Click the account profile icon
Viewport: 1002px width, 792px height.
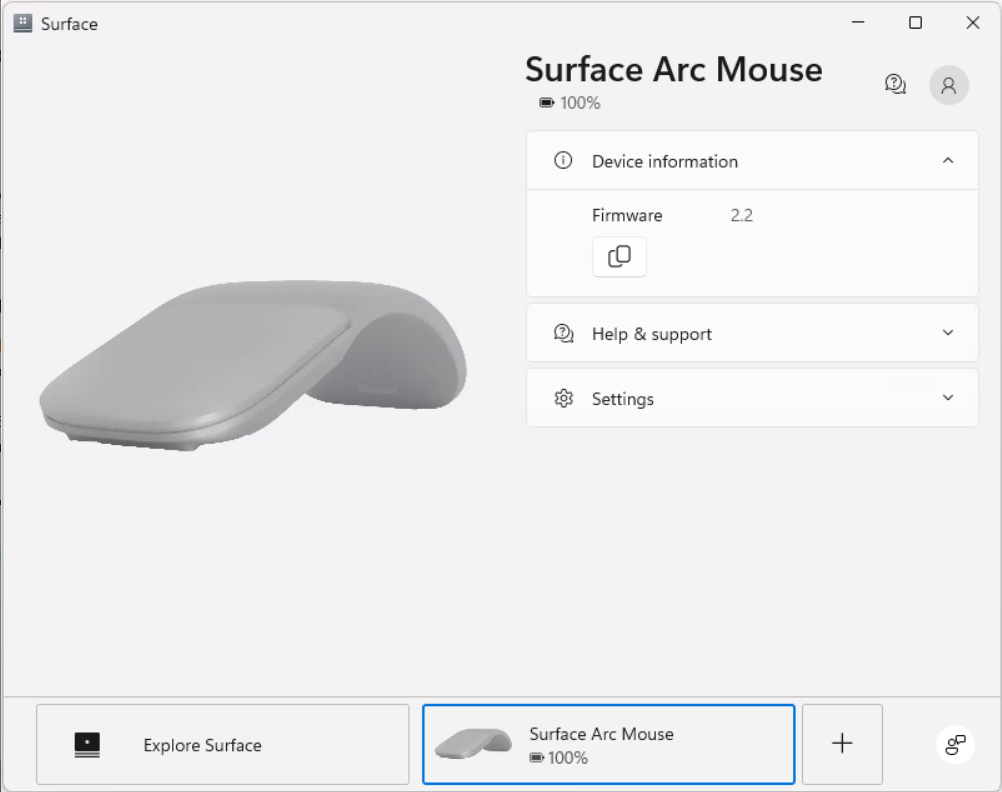[x=948, y=84]
